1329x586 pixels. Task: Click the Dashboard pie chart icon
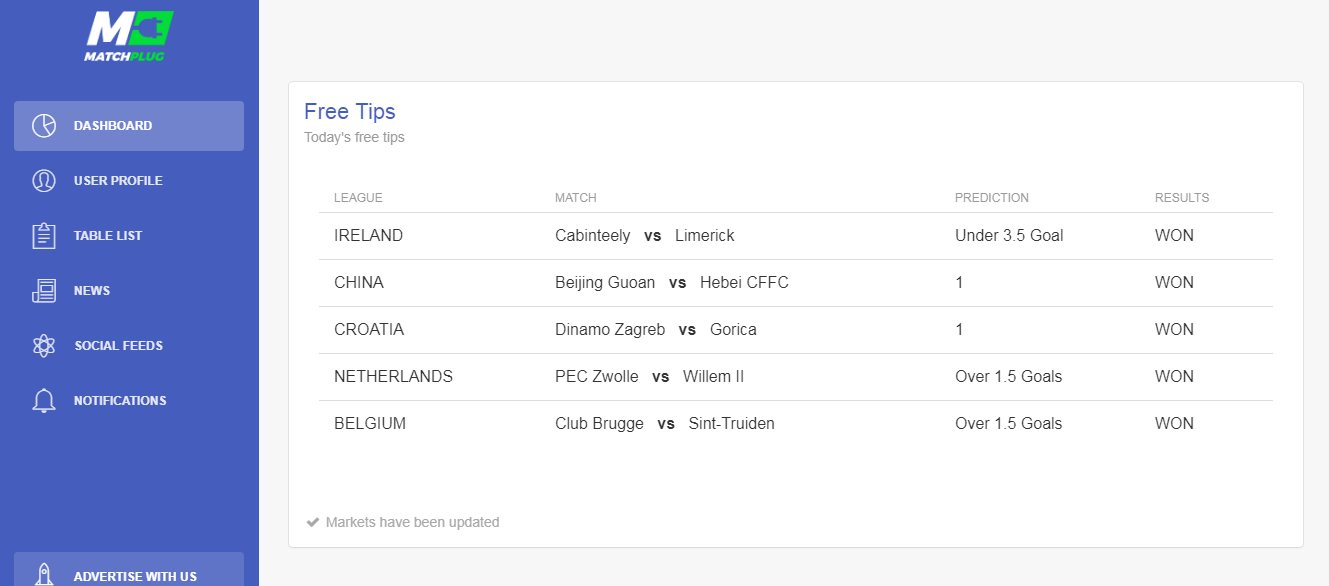(43, 126)
